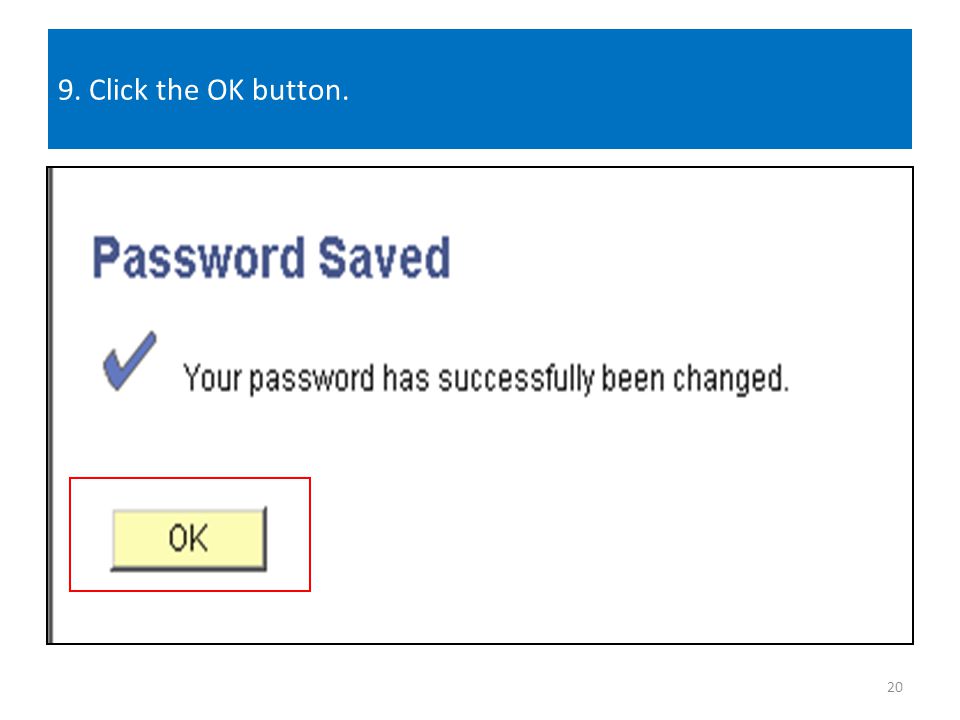Click the word changed in message

(728, 379)
